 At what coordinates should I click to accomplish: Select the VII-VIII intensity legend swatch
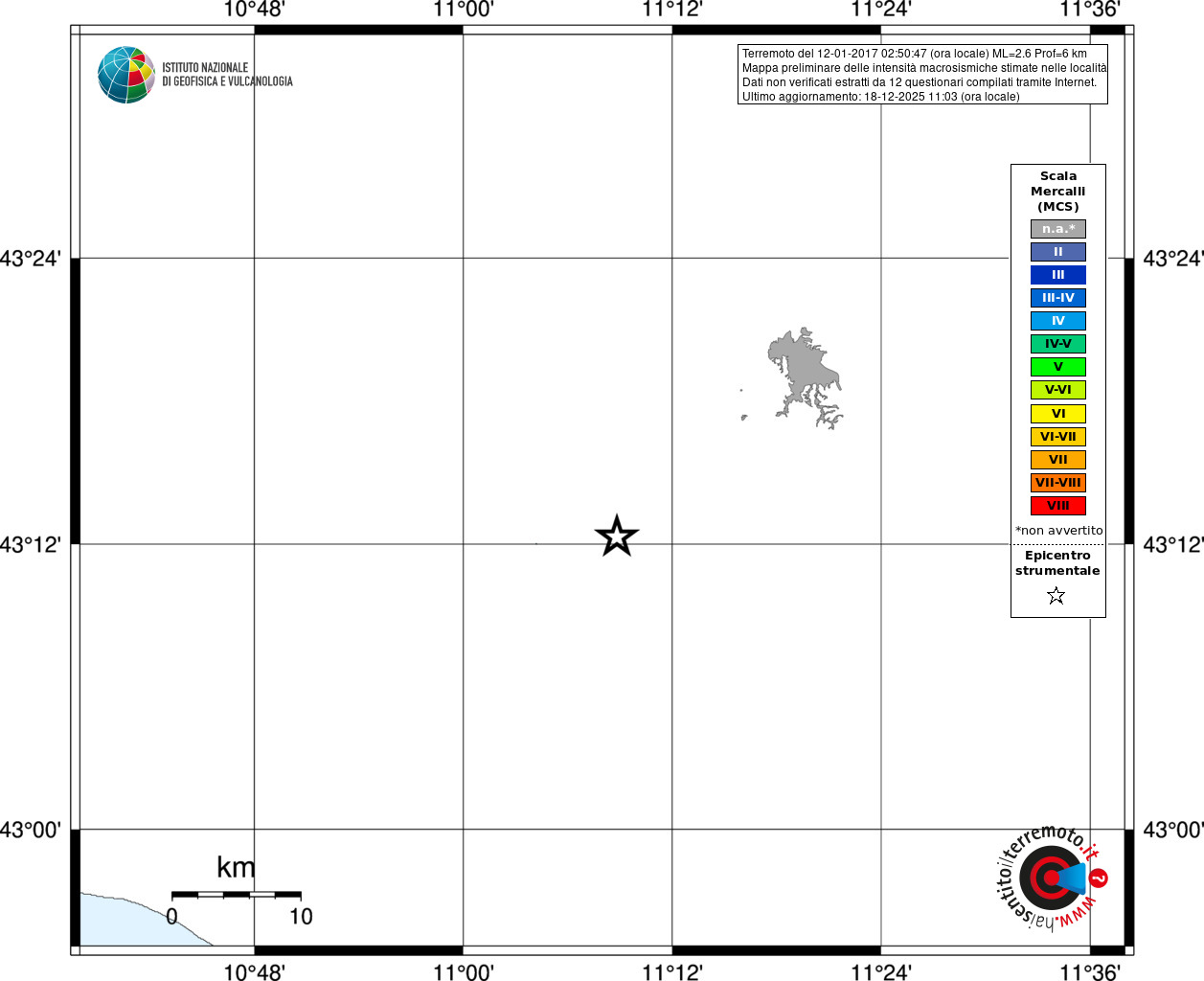1058,483
